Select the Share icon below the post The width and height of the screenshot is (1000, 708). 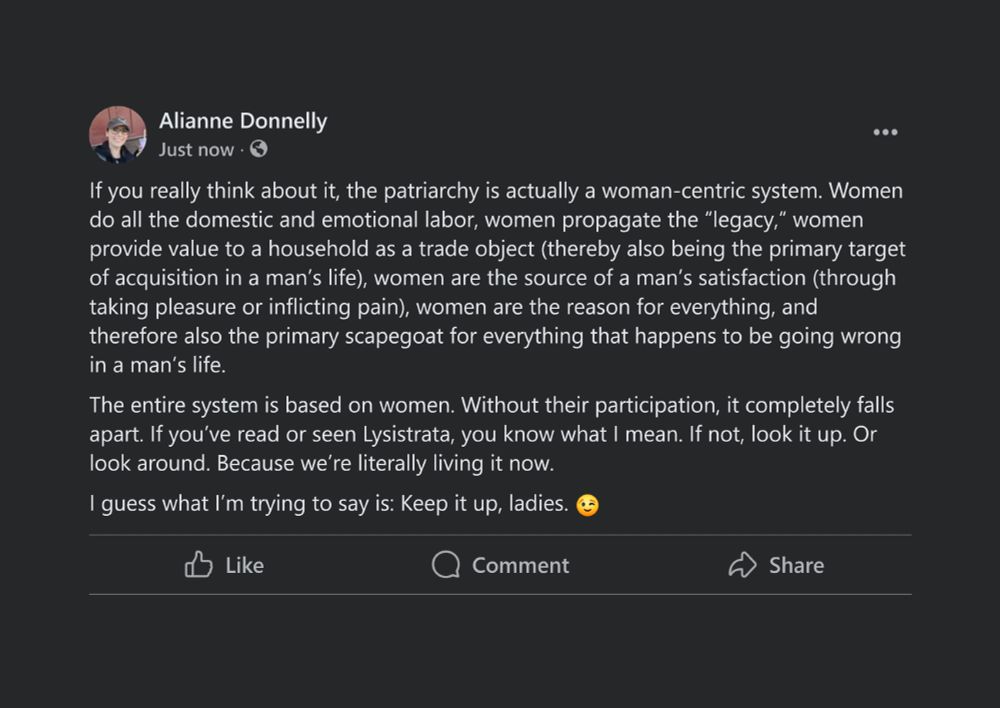click(x=742, y=565)
